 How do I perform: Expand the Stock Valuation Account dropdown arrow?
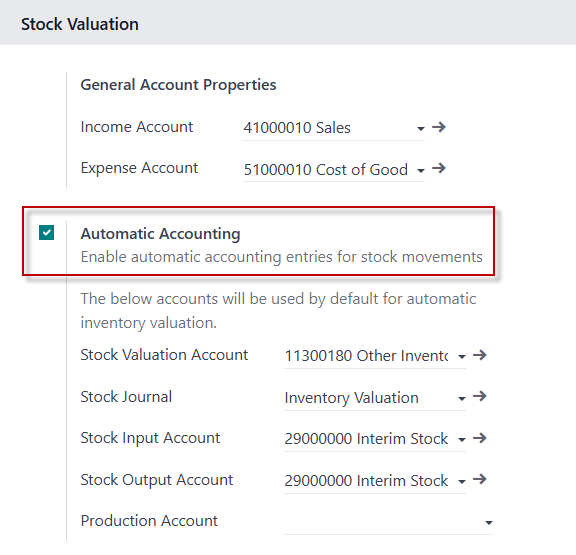pos(462,356)
